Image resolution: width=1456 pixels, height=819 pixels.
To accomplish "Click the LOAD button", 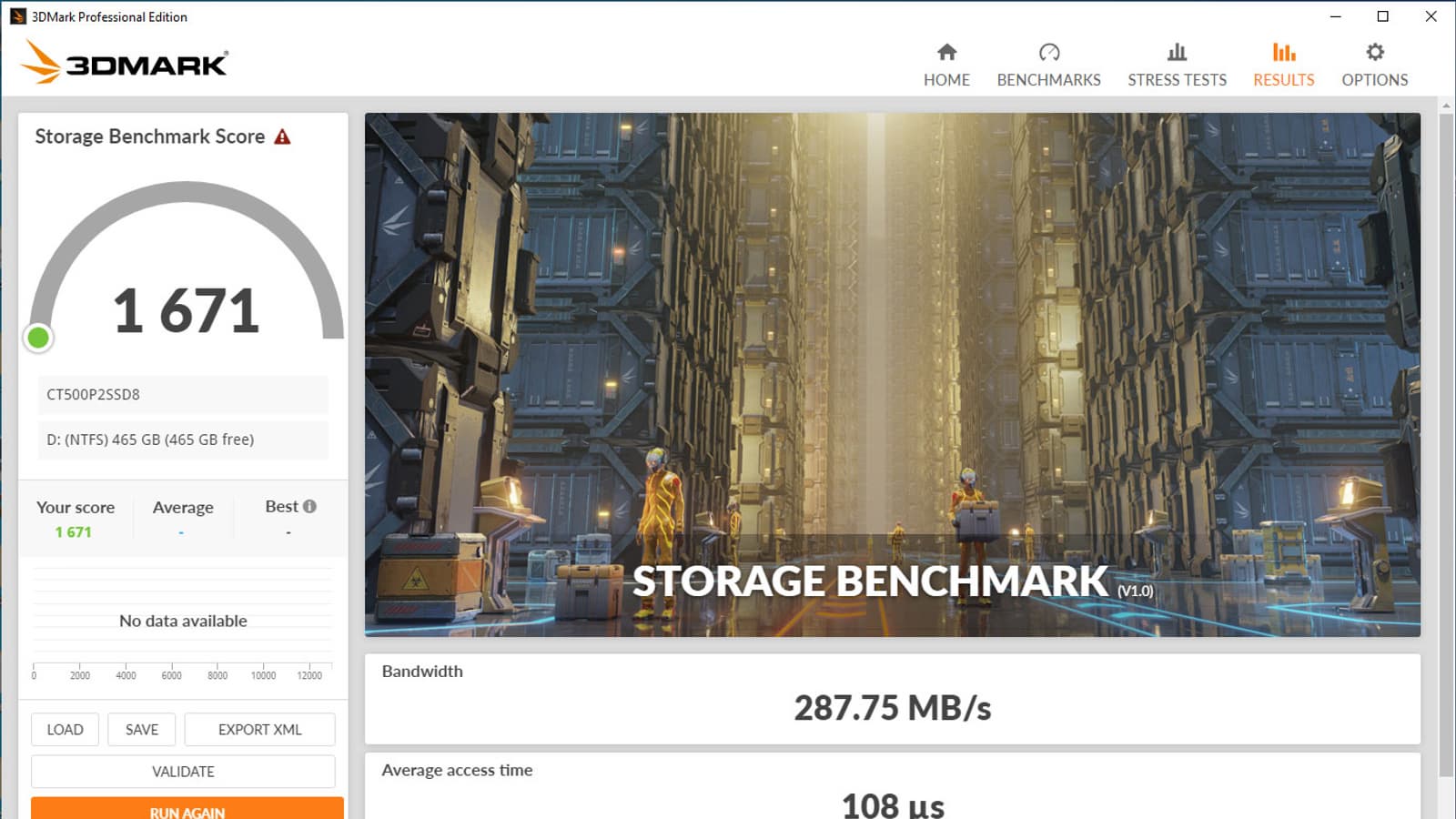I will [65, 730].
